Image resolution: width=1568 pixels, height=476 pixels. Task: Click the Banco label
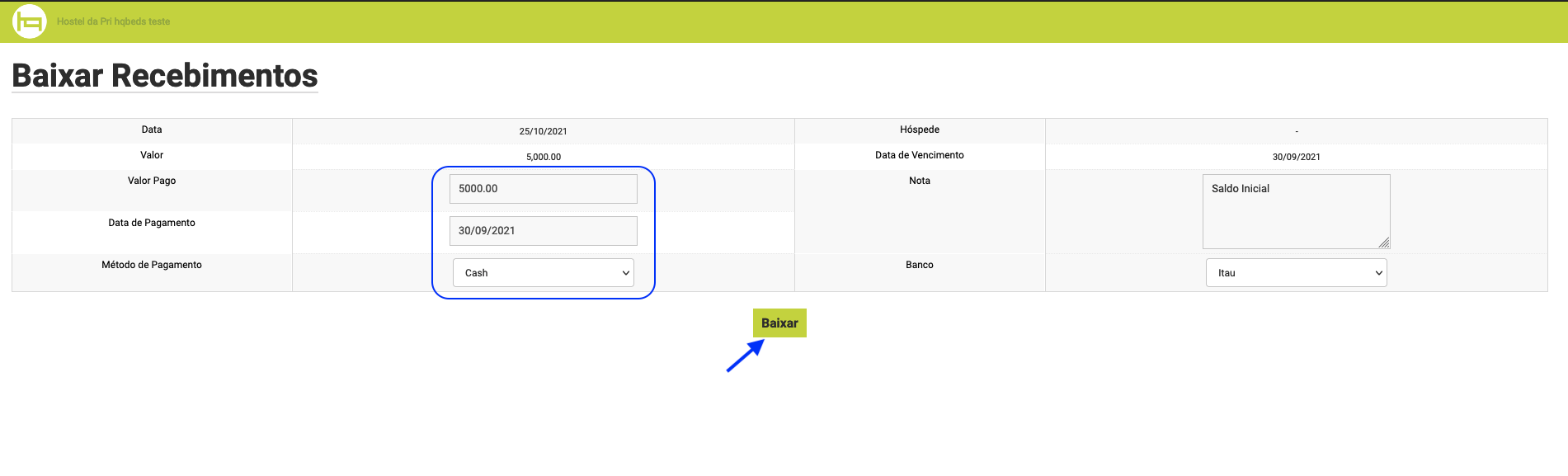tap(920, 265)
